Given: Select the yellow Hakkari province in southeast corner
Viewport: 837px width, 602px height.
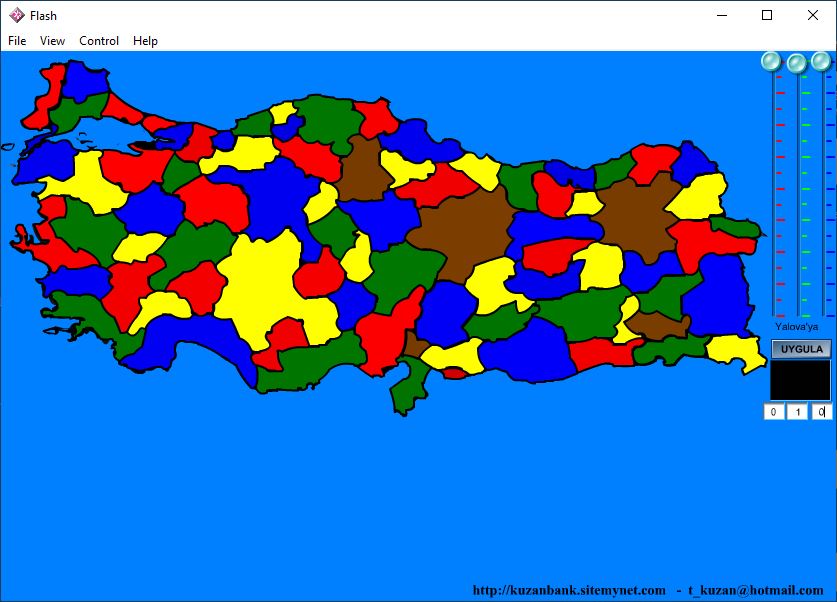Looking at the screenshot, I should [736, 350].
